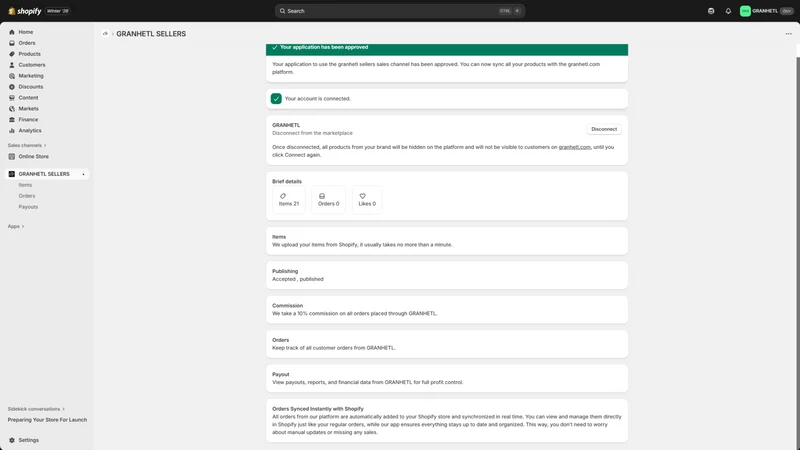Viewport: 800px width, 450px height.
Task: Click the Commission section heading
Action: click(x=287, y=306)
